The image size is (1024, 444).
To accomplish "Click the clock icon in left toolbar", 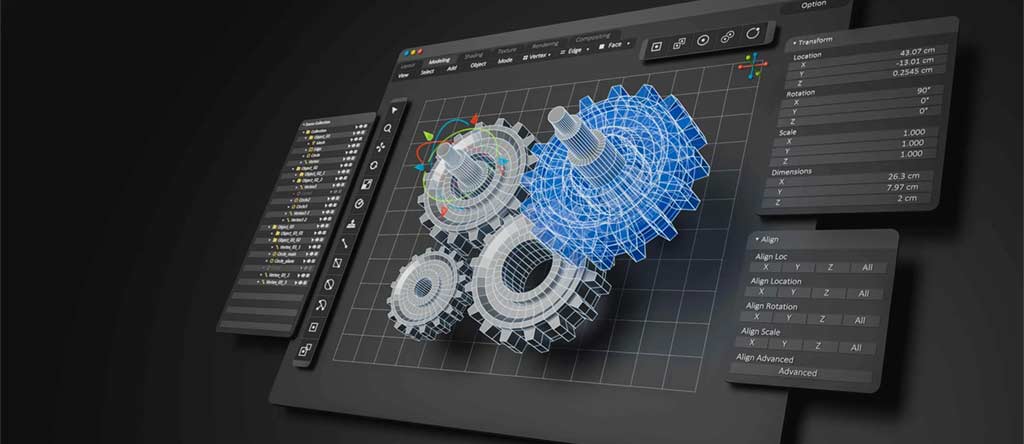I will tap(360, 203).
